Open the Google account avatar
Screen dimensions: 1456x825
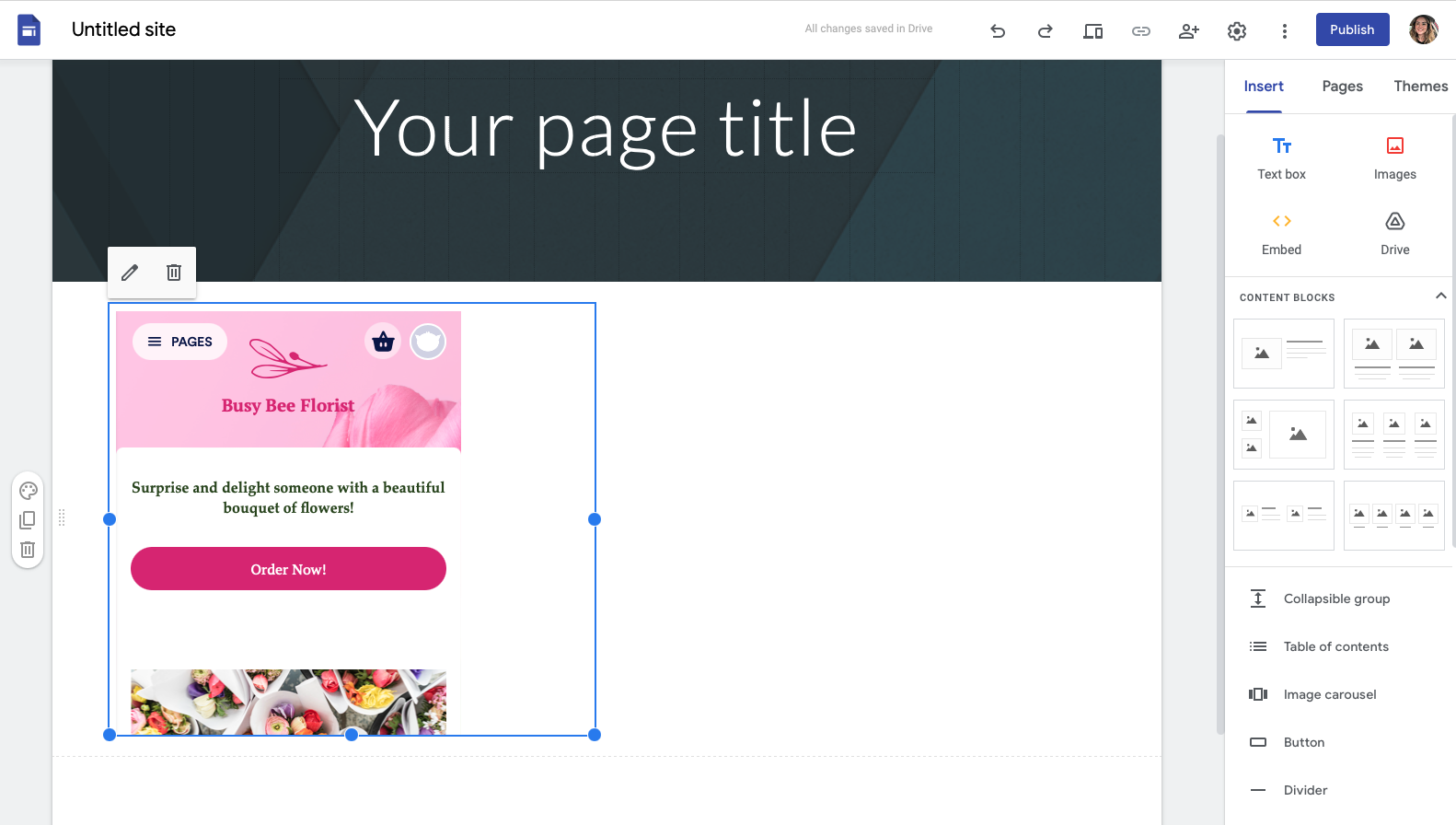tap(1424, 29)
